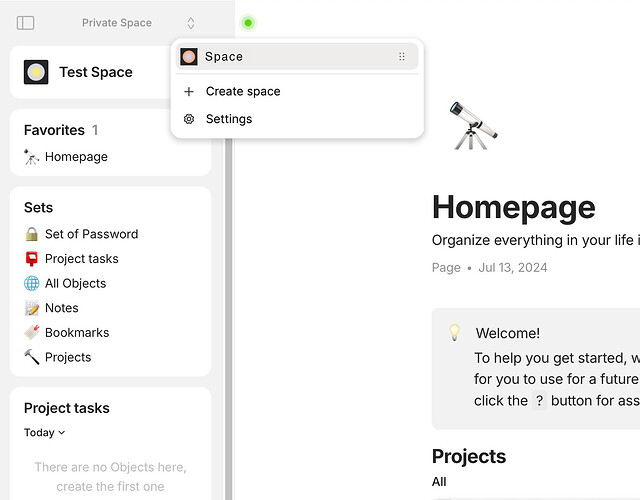The image size is (640, 500).
Task: Click the Settings gear icon
Action: tap(189, 119)
